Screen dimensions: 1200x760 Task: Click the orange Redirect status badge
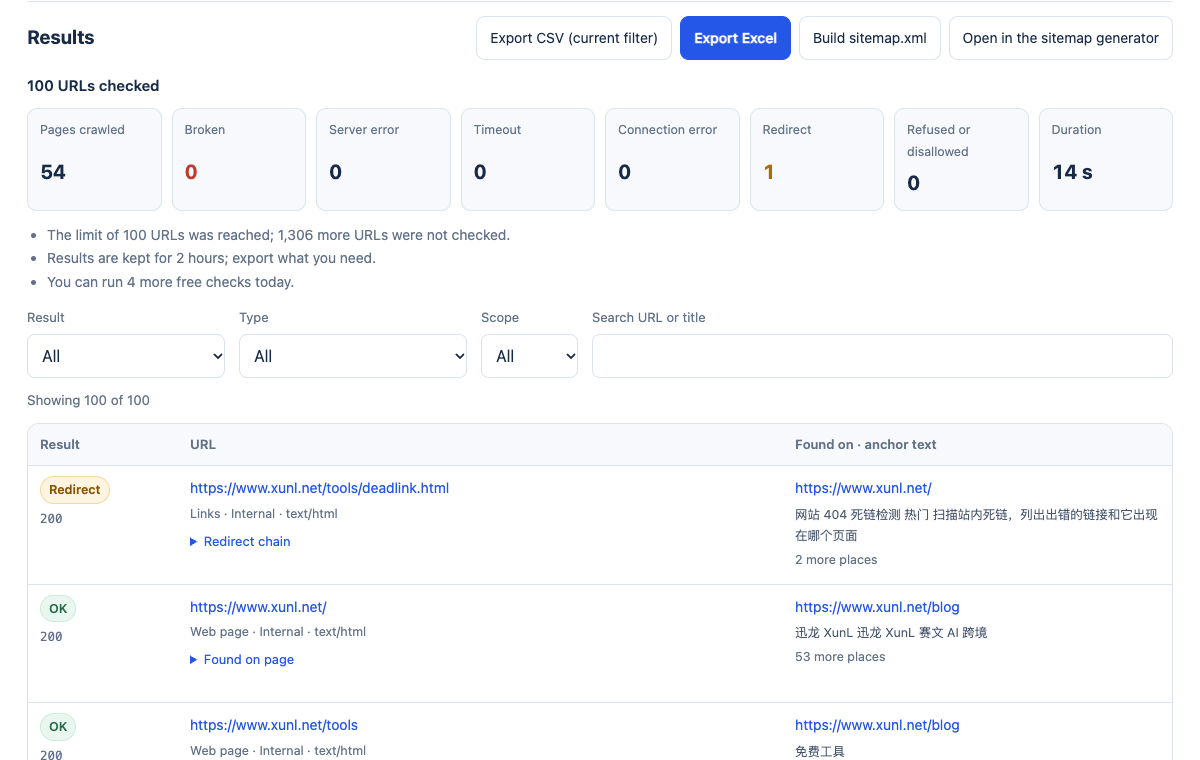75,490
